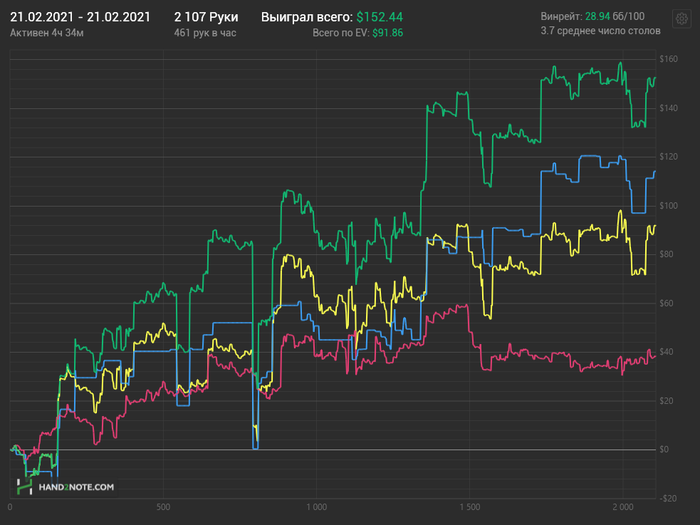
Task: Select the $100 axis label
Action: 668,206
